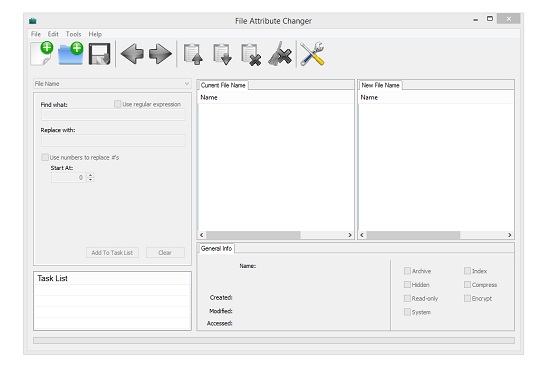Close the File Attribute Changer window

click(x=509, y=19)
